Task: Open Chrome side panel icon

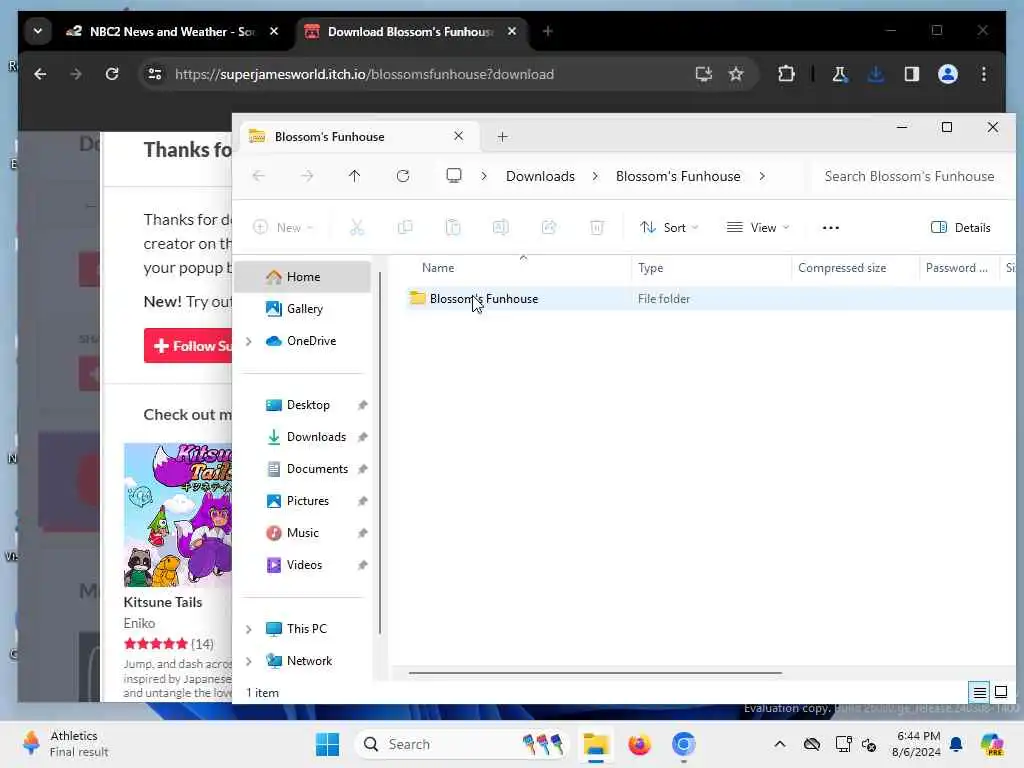Action: tap(912, 74)
